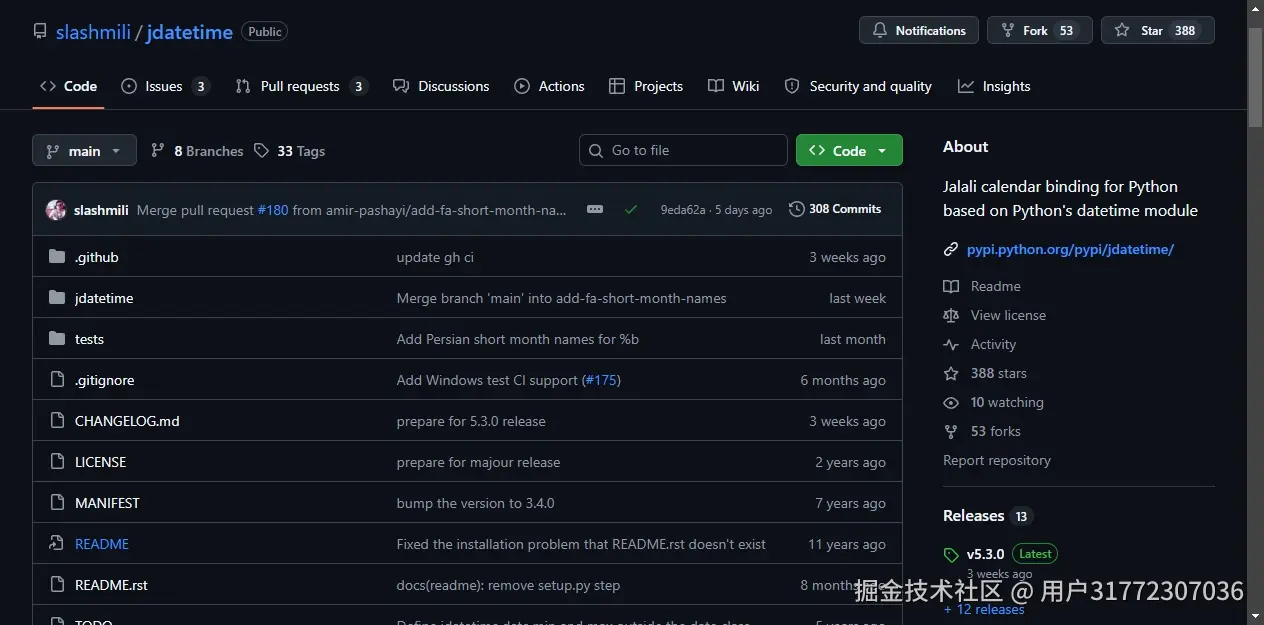The height and width of the screenshot is (625, 1264).
Task: Expand commit message ellipsis button
Action: click(x=595, y=209)
